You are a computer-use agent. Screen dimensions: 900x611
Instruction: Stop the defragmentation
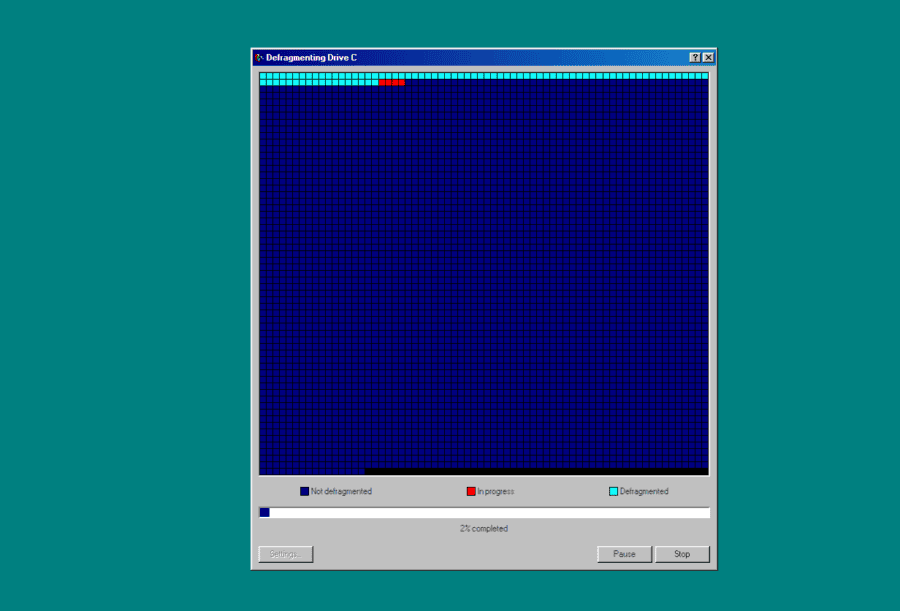tap(682, 554)
